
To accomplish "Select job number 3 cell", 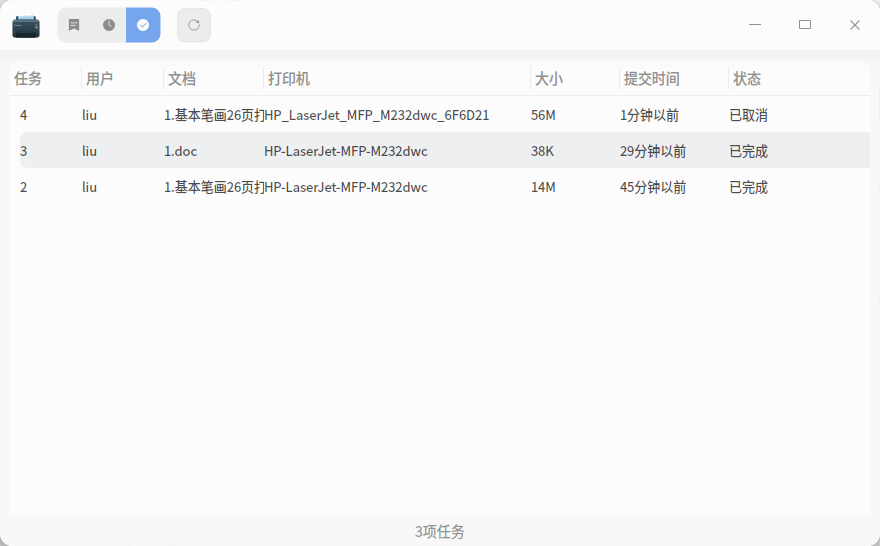I will [x=24, y=152].
